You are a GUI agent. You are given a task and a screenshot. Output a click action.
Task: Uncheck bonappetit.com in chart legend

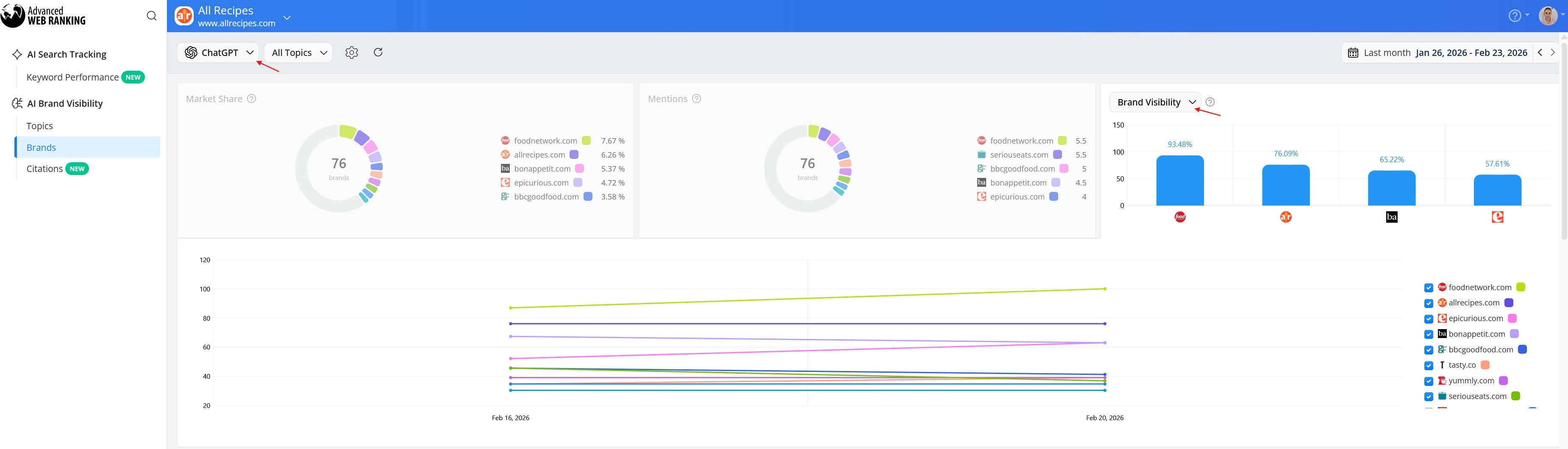pos(1429,335)
